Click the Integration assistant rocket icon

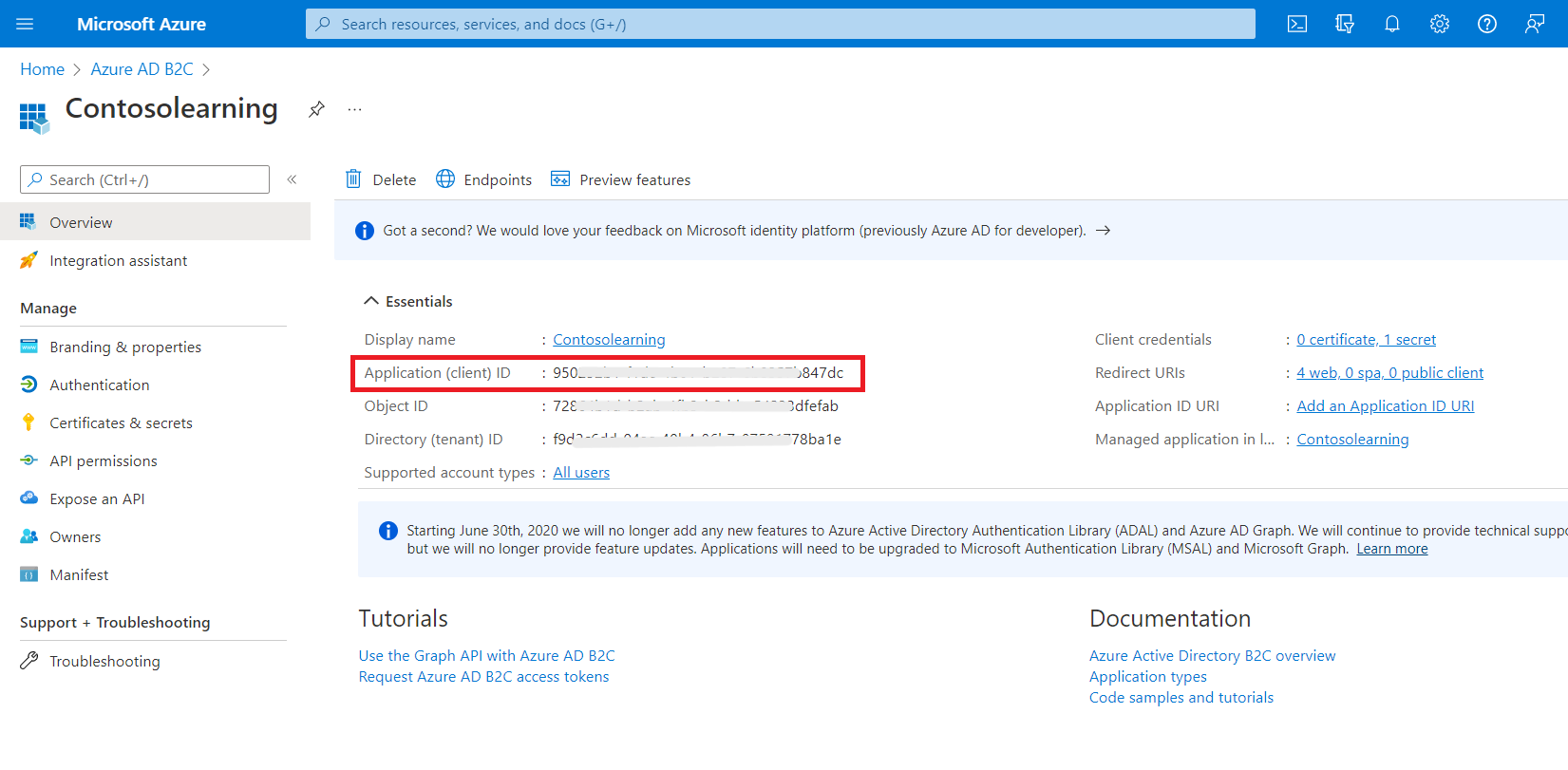coord(28,260)
